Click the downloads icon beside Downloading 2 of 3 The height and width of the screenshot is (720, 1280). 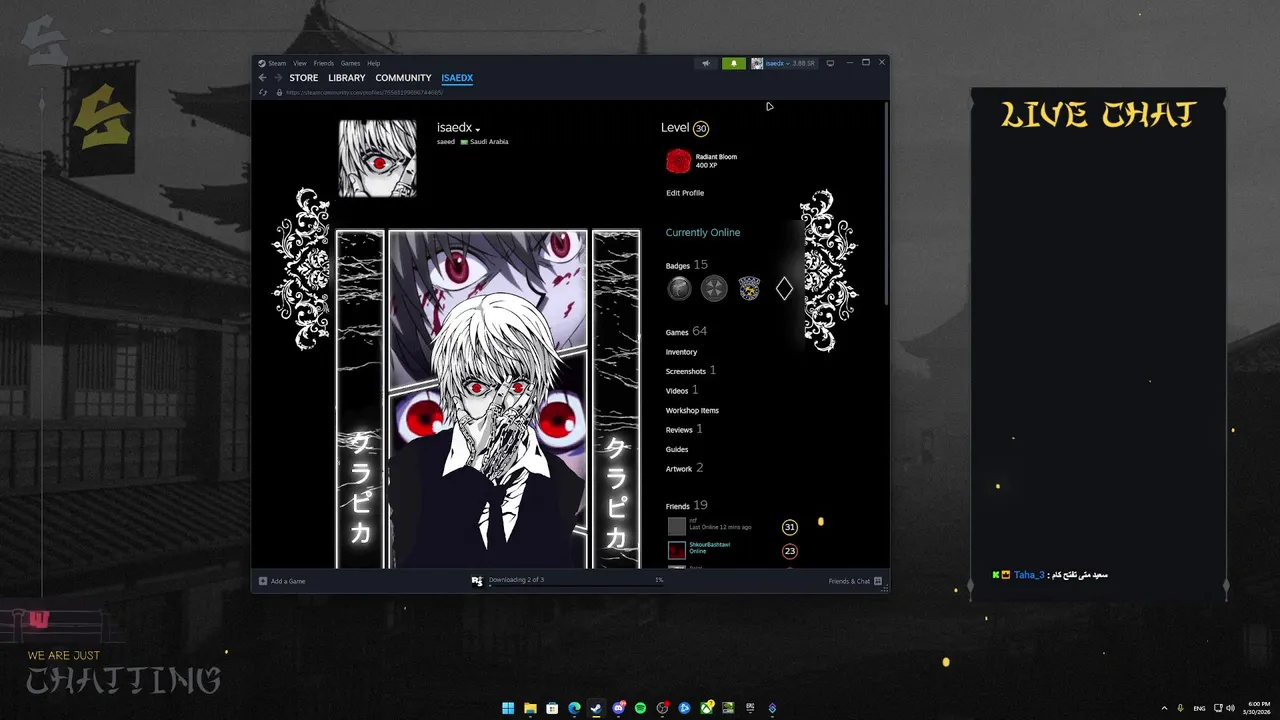coord(477,581)
